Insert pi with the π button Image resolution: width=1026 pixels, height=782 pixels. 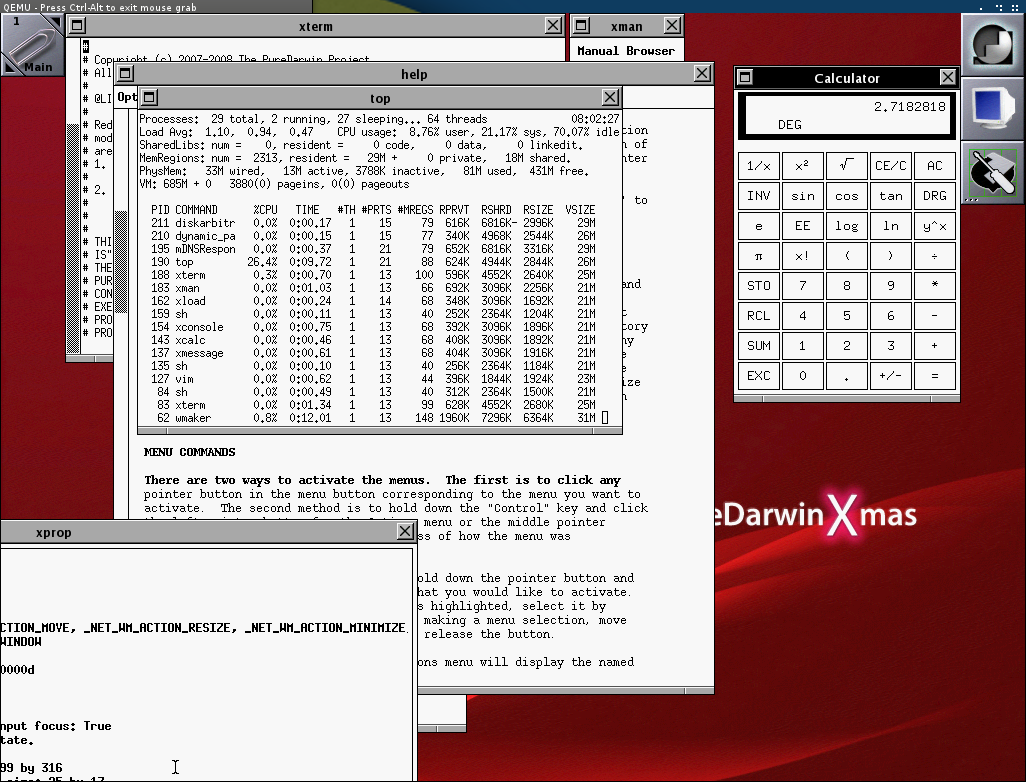(758, 256)
